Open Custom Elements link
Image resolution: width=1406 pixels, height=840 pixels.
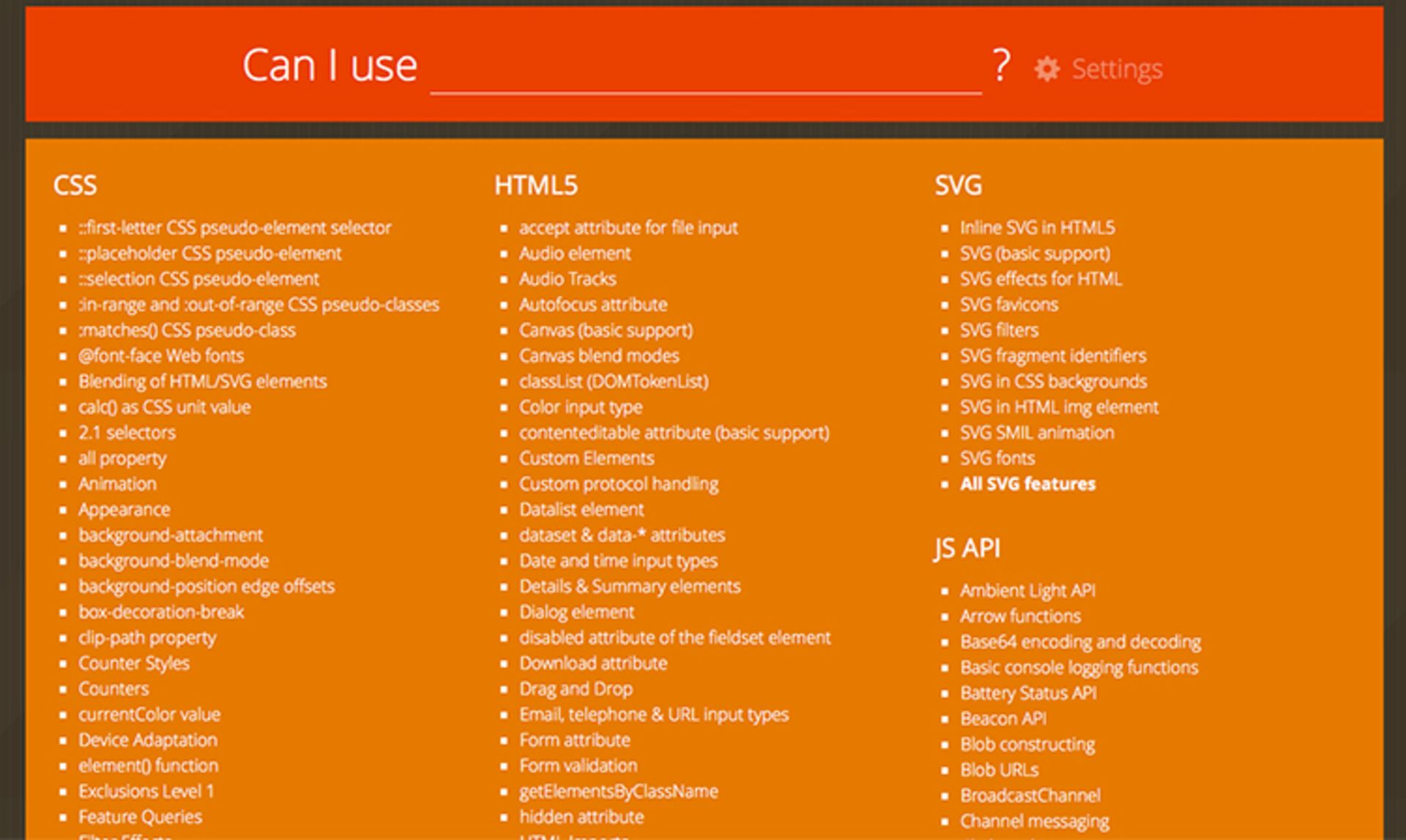click(587, 458)
